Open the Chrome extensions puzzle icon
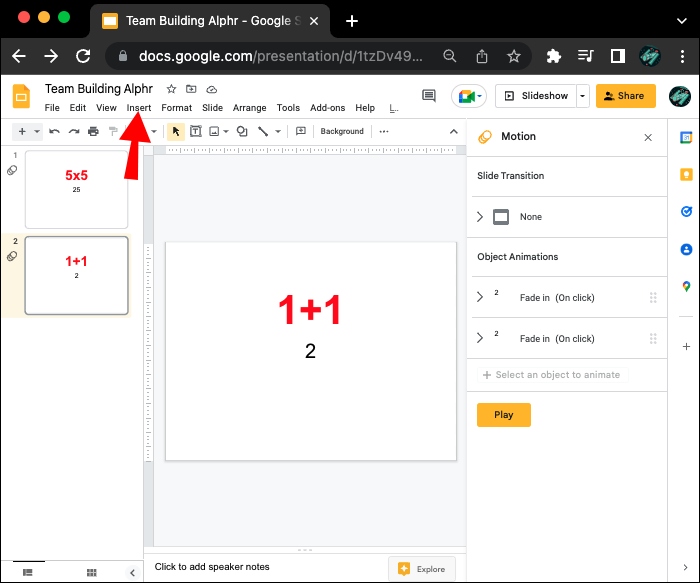This screenshot has width=700, height=583. [554, 56]
